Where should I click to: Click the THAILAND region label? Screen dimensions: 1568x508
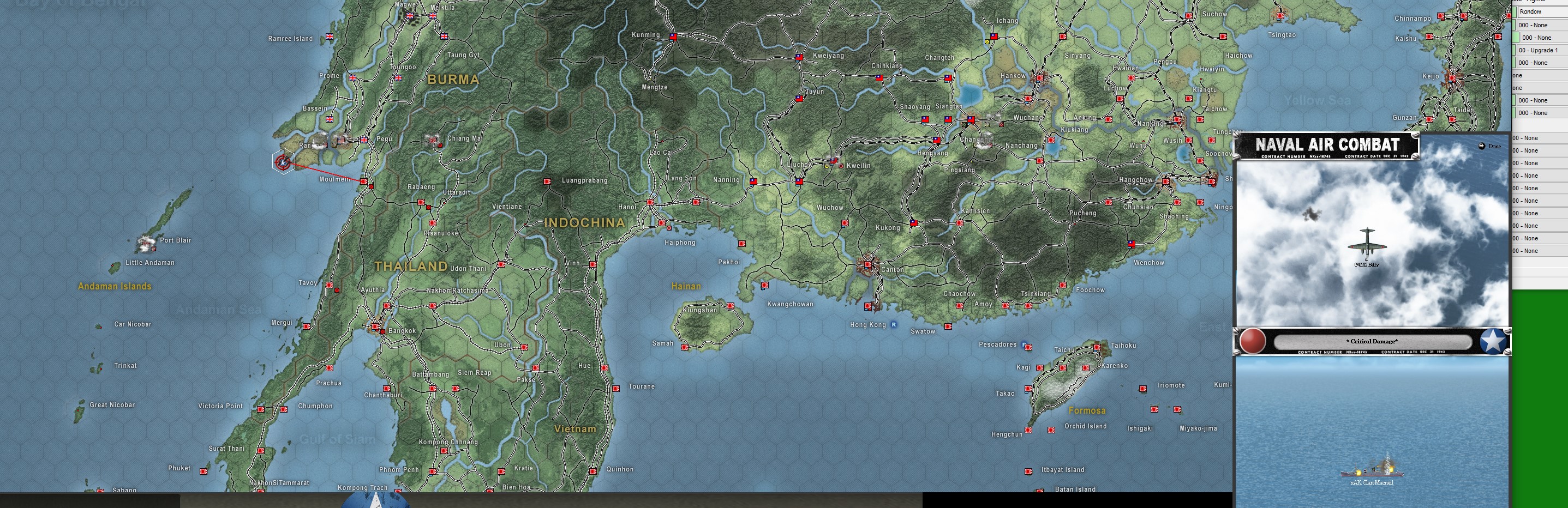[x=411, y=266]
